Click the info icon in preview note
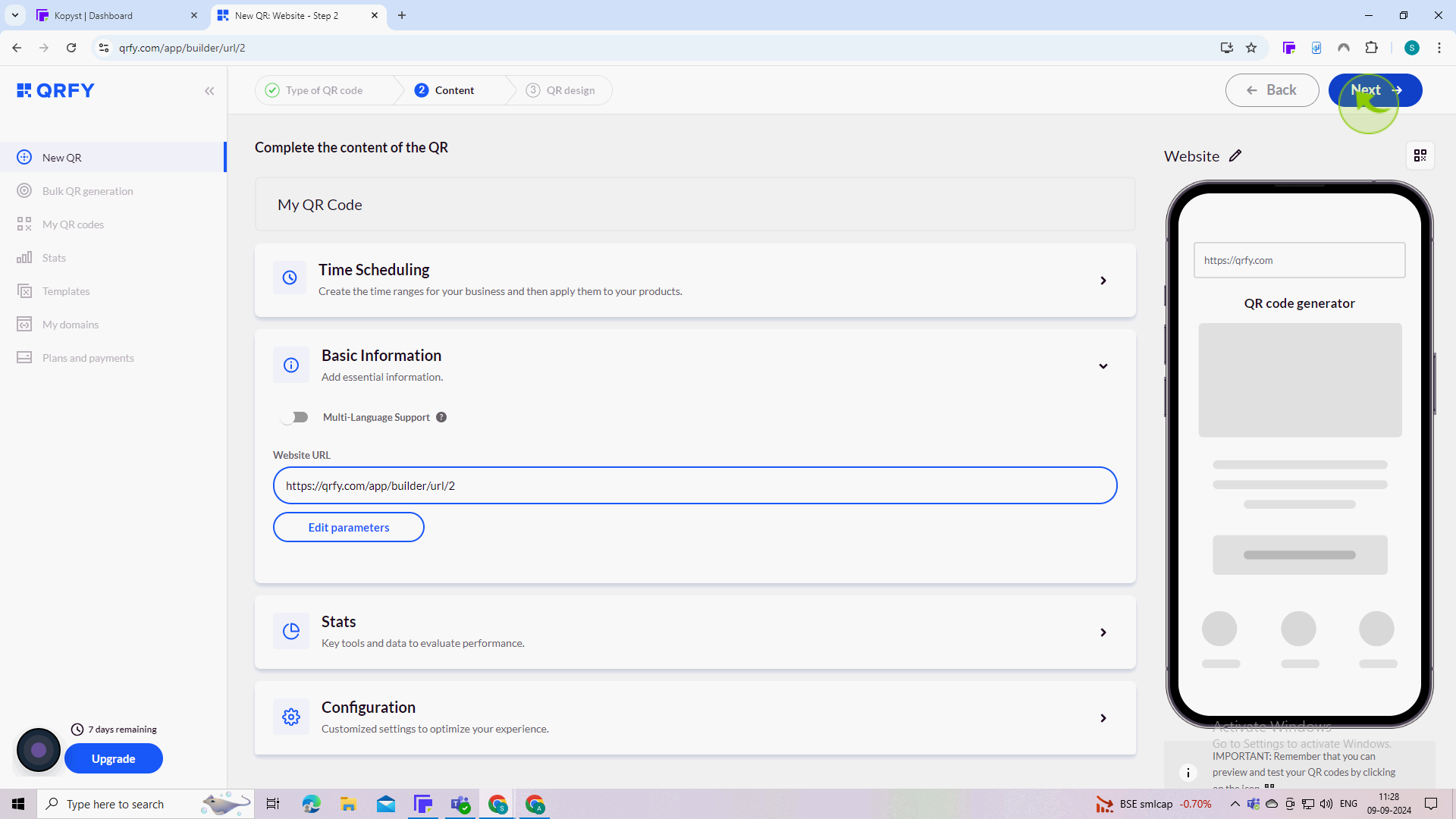 tap(1188, 773)
